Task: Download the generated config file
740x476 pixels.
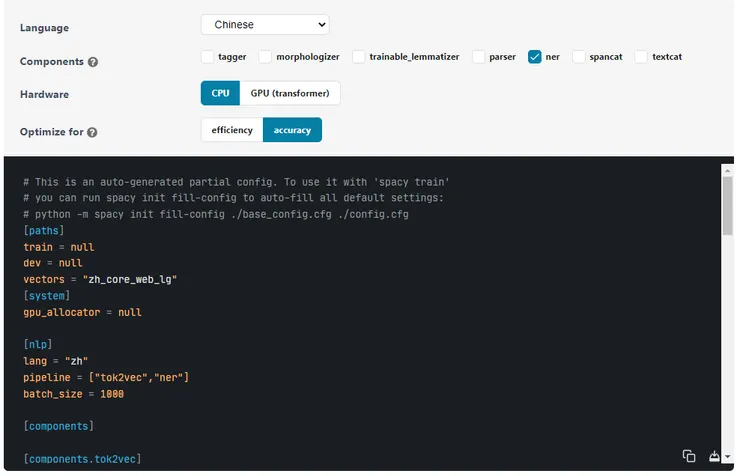Action: click(716, 456)
